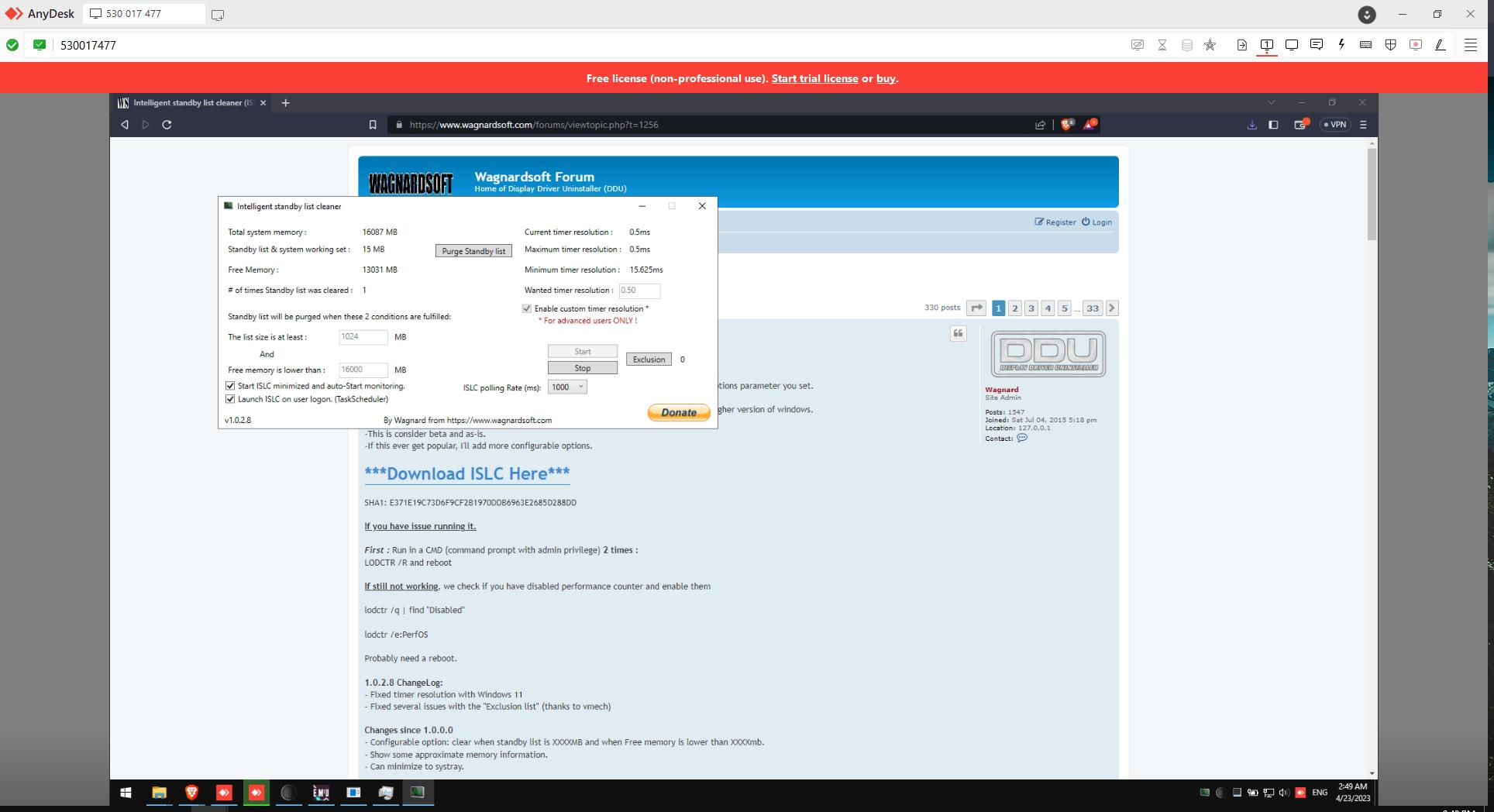This screenshot has width=1494, height=812.
Task: Open Brave Rewards triangle icon
Action: pyautogui.click(x=1090, y=124)
